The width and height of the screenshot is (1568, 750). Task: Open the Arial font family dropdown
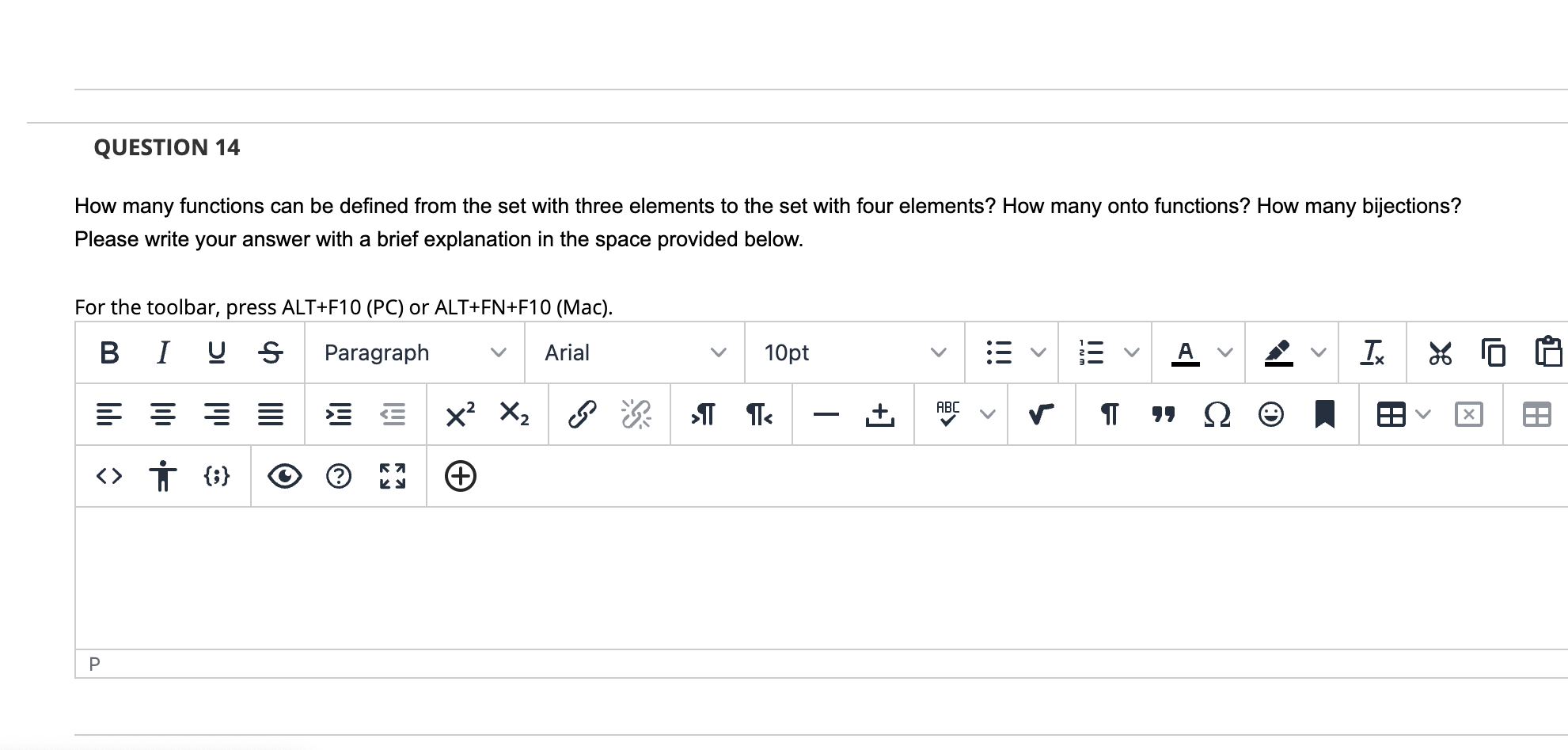click(x=633, y=353)
